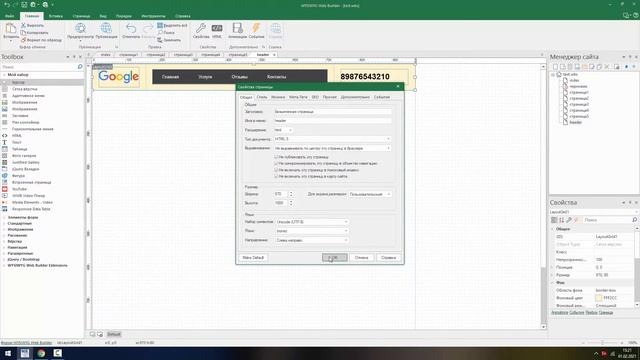Click the Вставить (Paste) ribbon icon
Screen dimensions: 640x360
tap(11, 31)
